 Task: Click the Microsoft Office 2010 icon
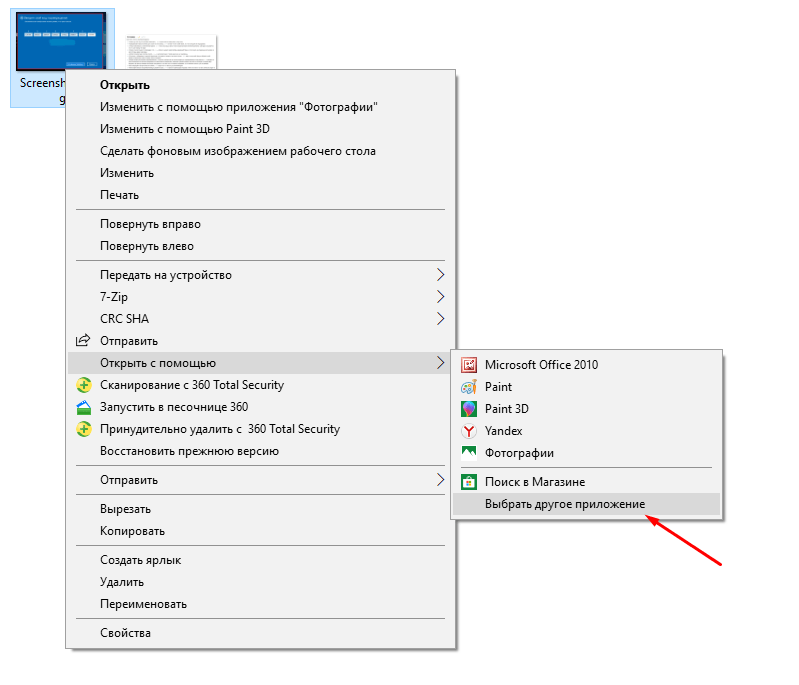(x=468, y=364)
